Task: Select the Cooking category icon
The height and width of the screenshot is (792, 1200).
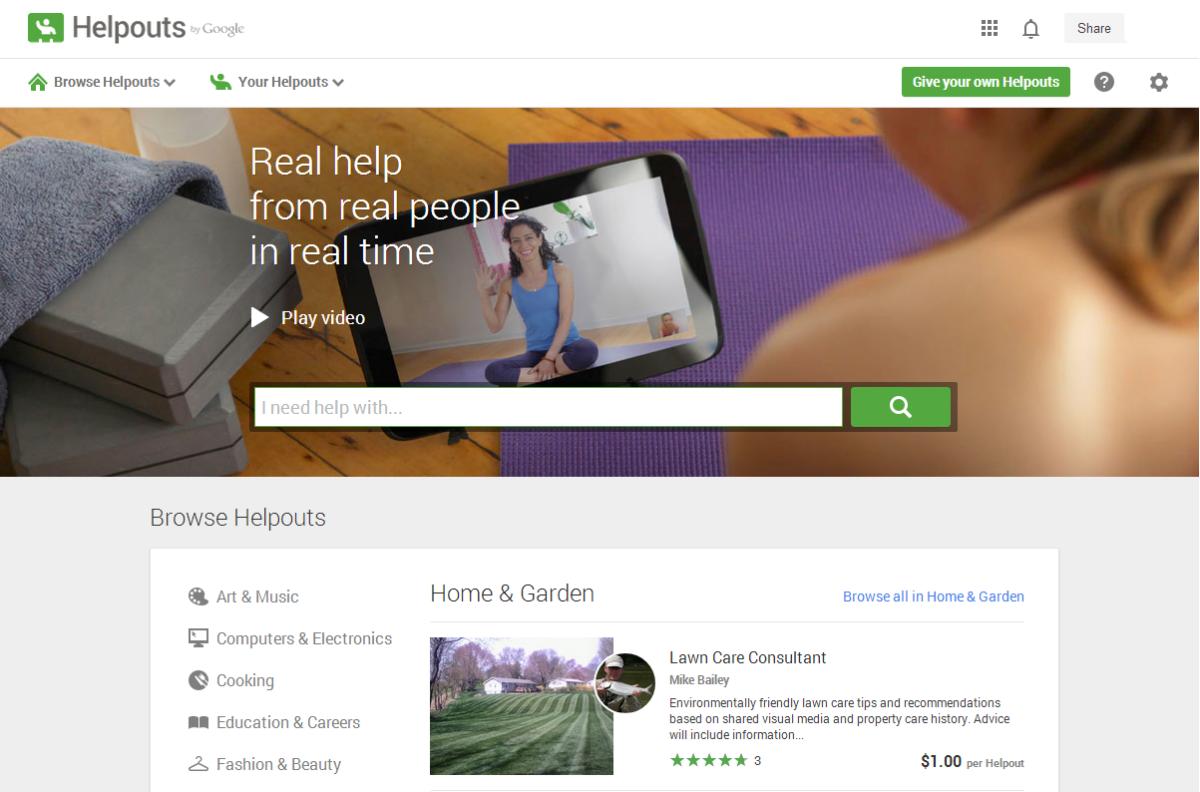Action: click(x=198, y=680)
